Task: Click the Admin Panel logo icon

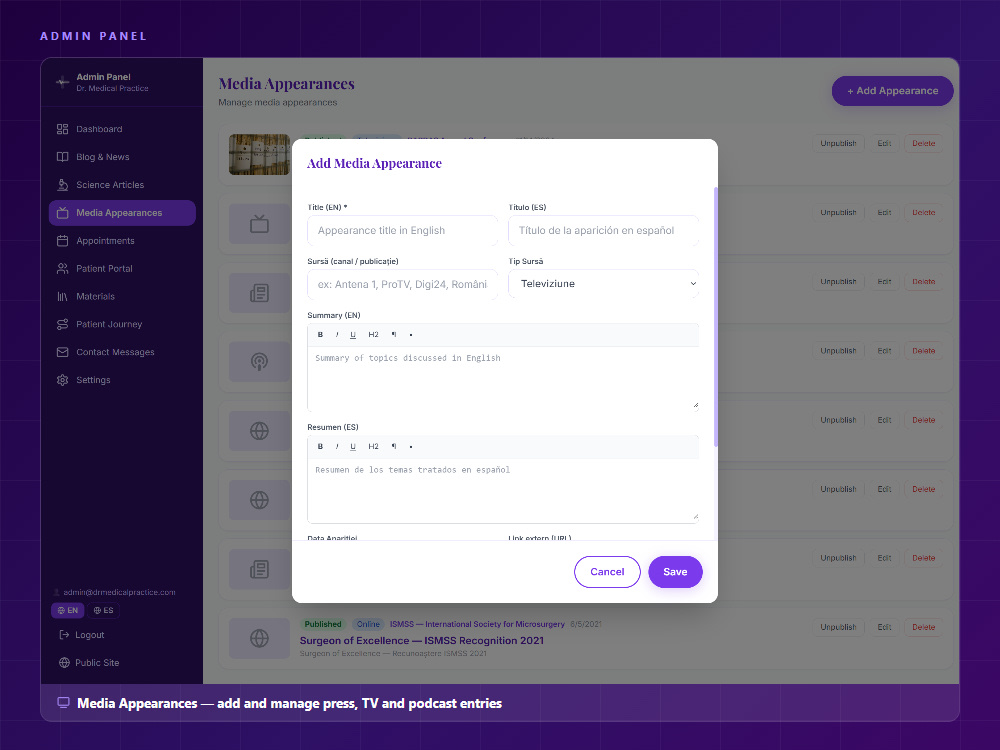Action: 62,82
